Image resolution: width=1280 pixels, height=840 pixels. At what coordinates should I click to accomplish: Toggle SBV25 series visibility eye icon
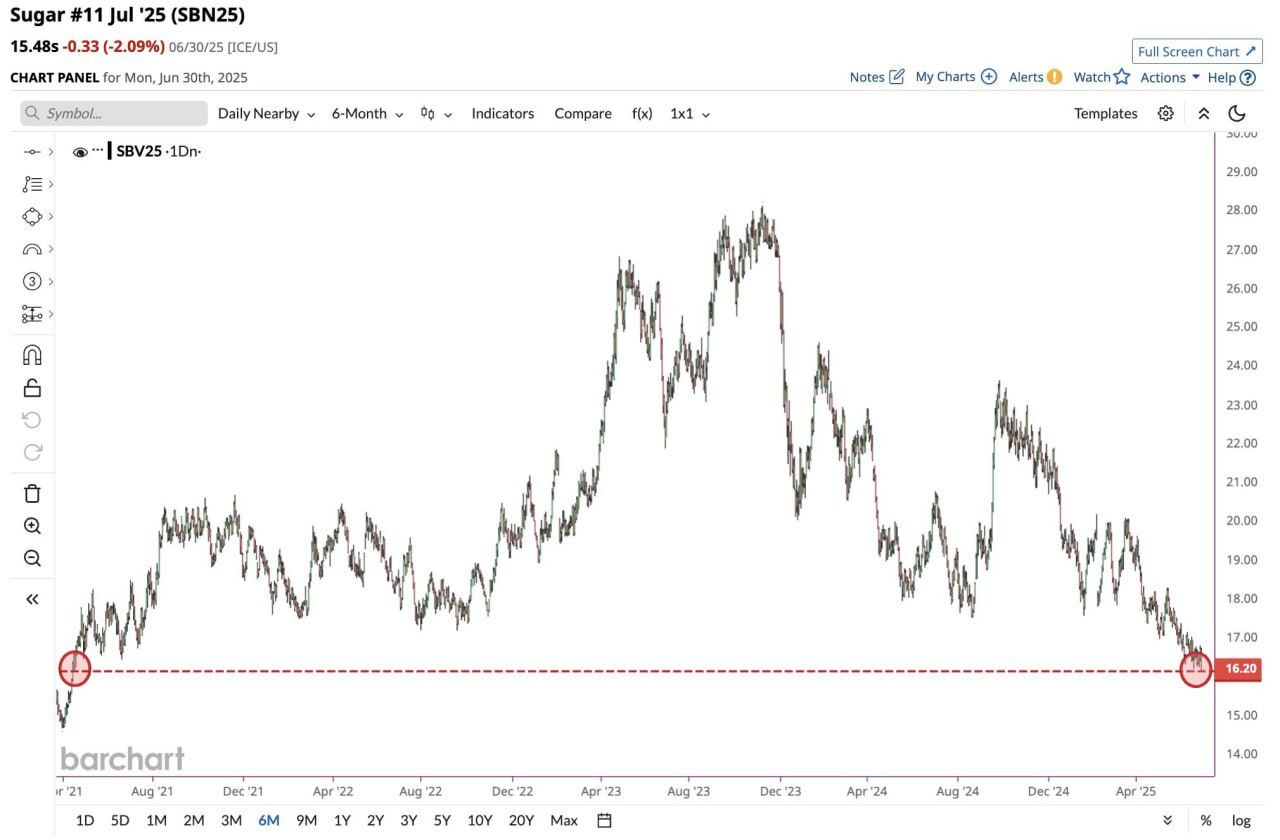(x=80, y=152)
